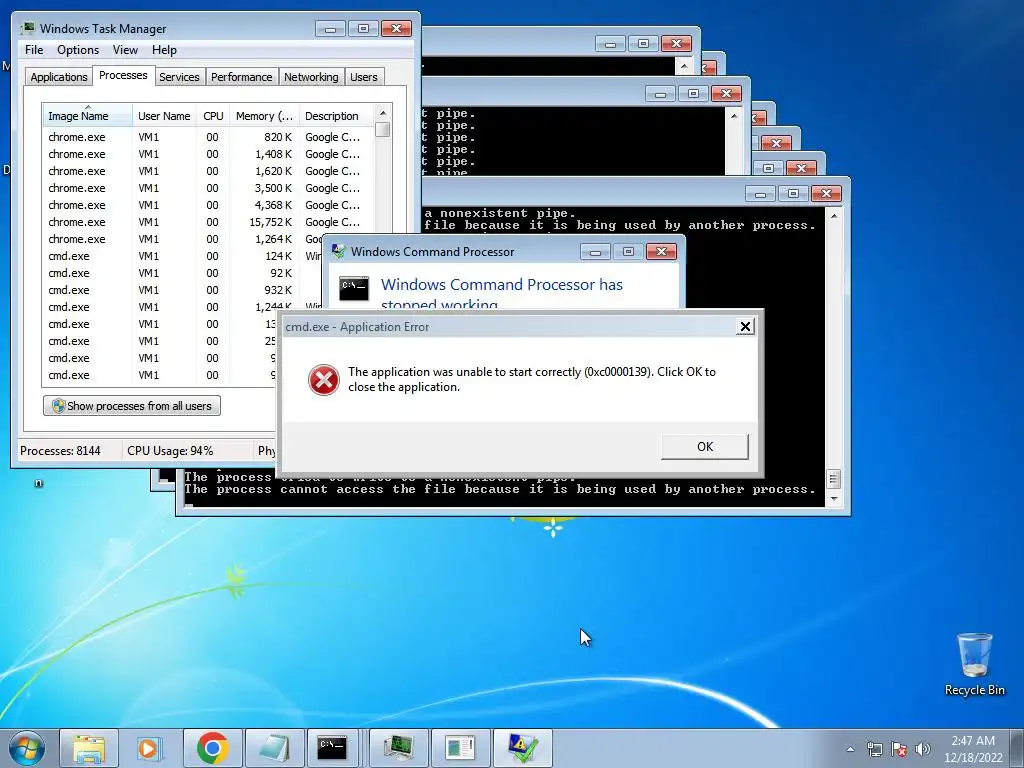Show hidden system tray icons
This screenshot has width=1024, height=768.
[850, 749]
